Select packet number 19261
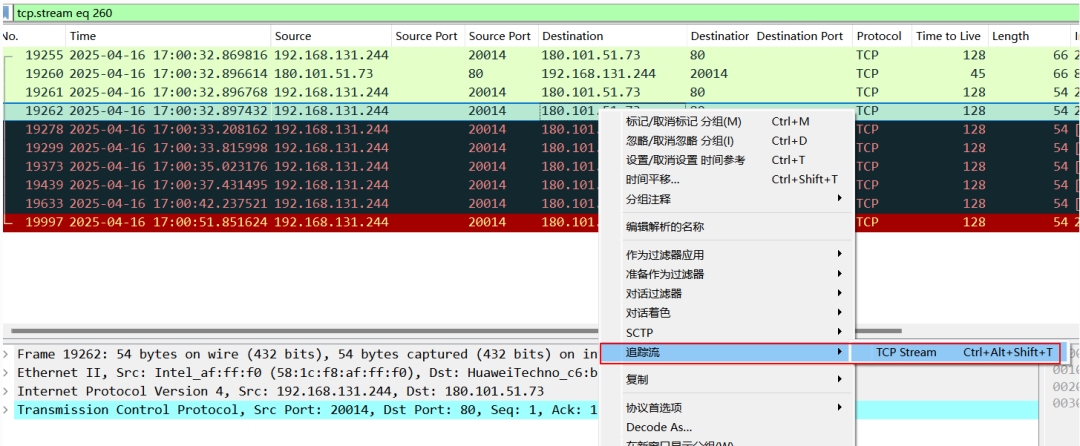The width and height of the screenshot is (1080, 446). click(x=540, y=92)
